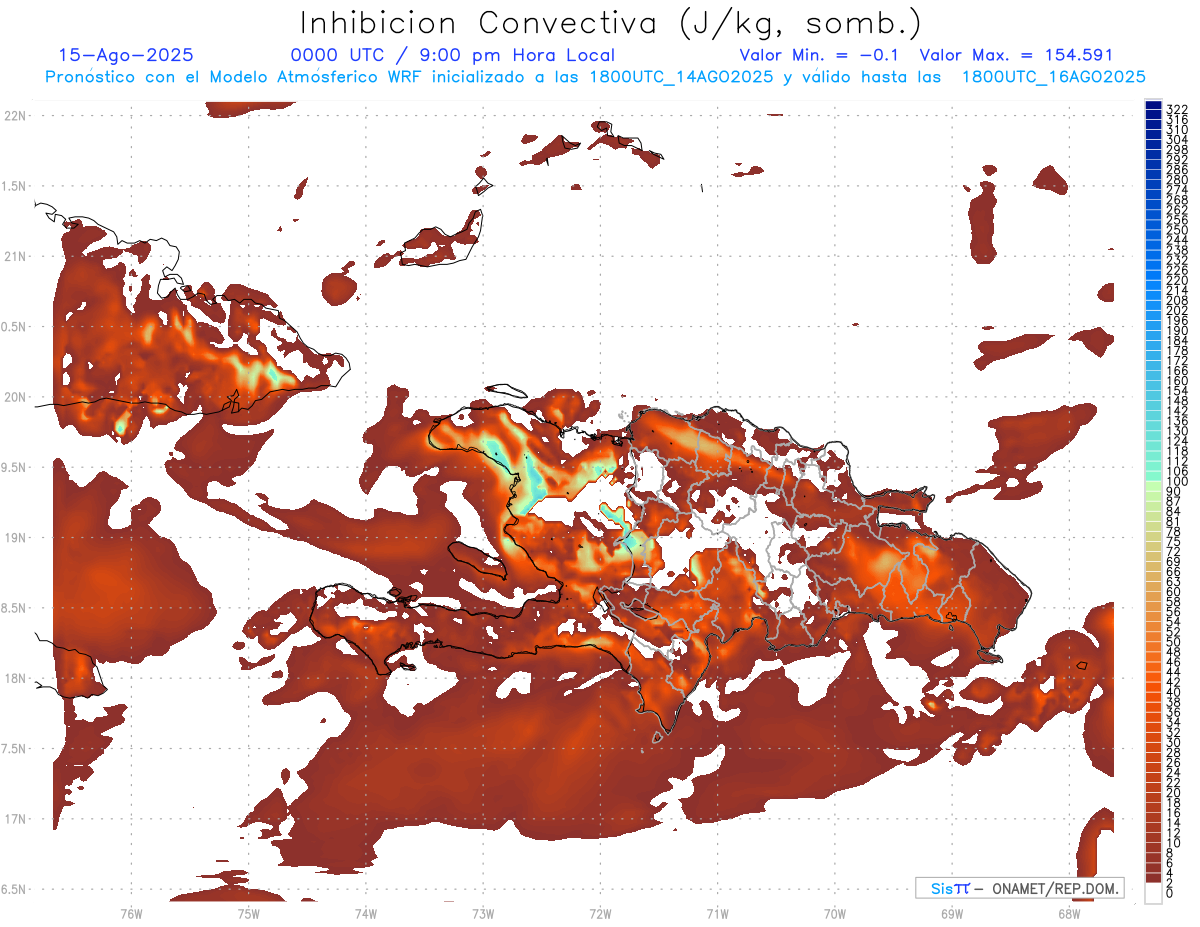Click the '18N' latitude label
The height and width of the screenshot is (927, 1200).
14,679
